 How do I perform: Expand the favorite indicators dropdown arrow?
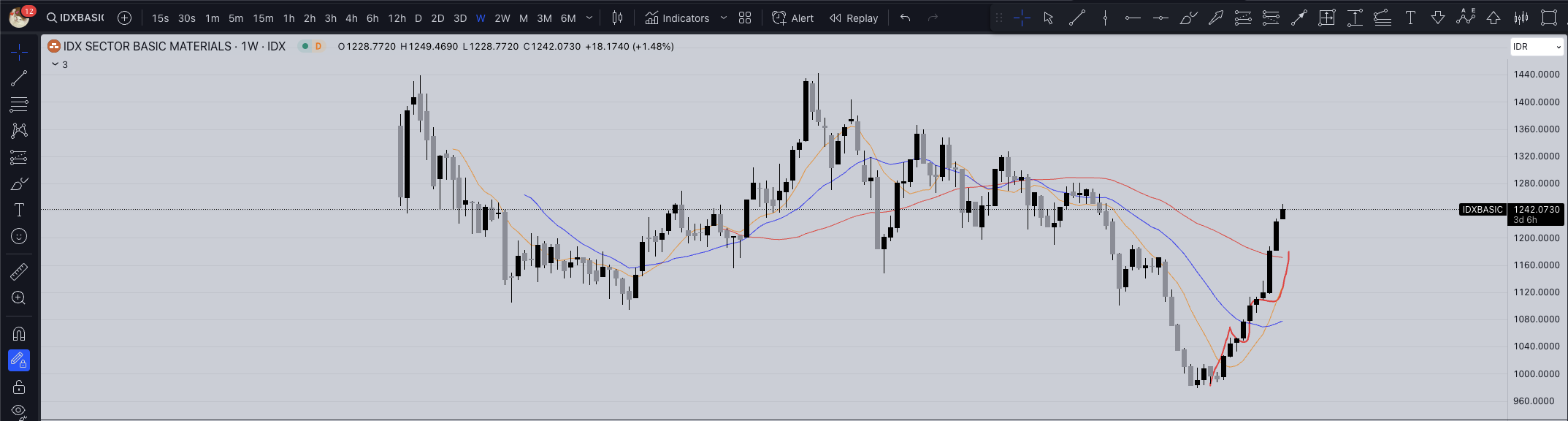pyautogui.click(x=723, y=18)
